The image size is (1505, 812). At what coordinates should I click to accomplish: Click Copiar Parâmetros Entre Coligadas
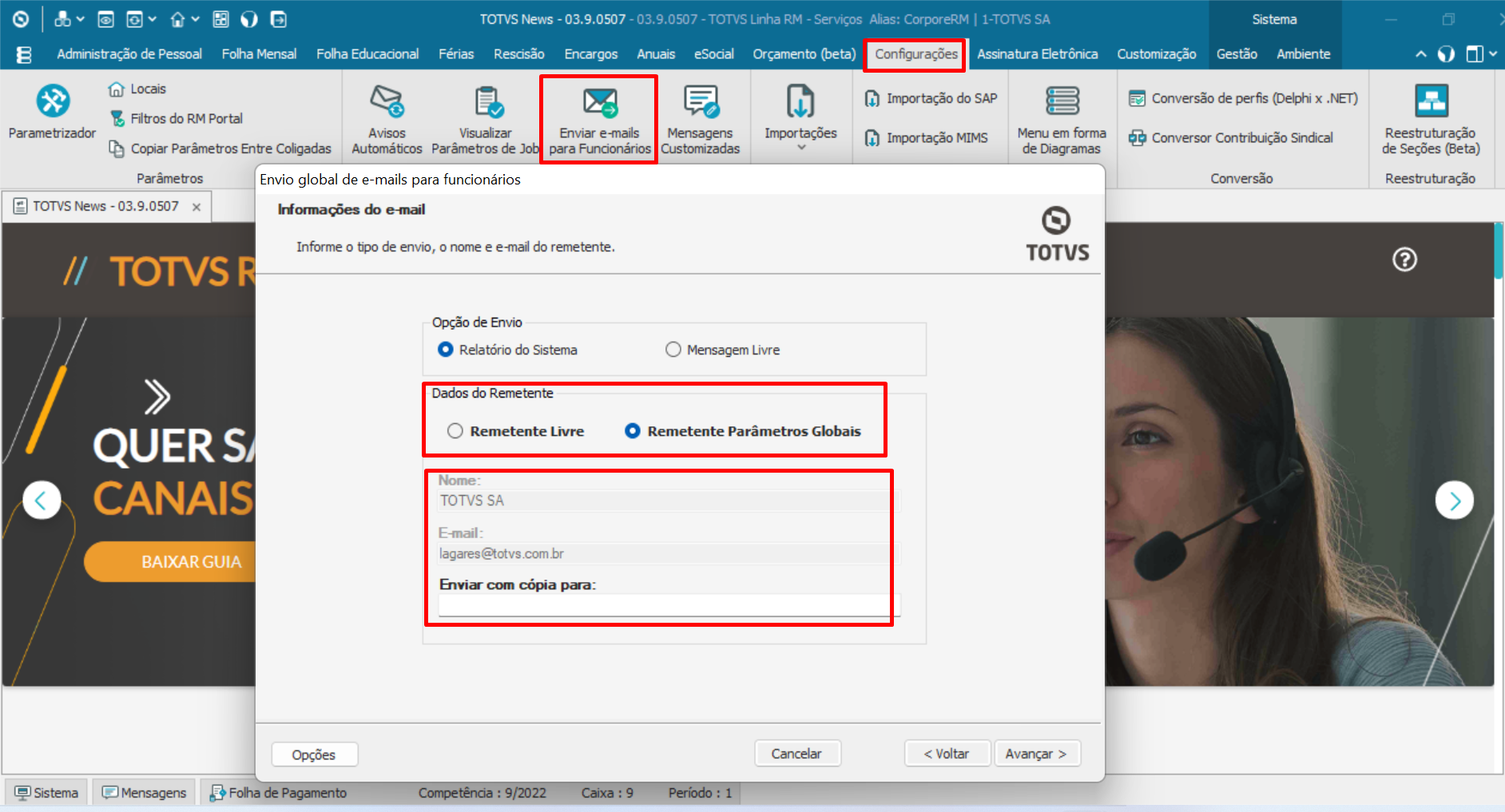click(x=220, y=149)
